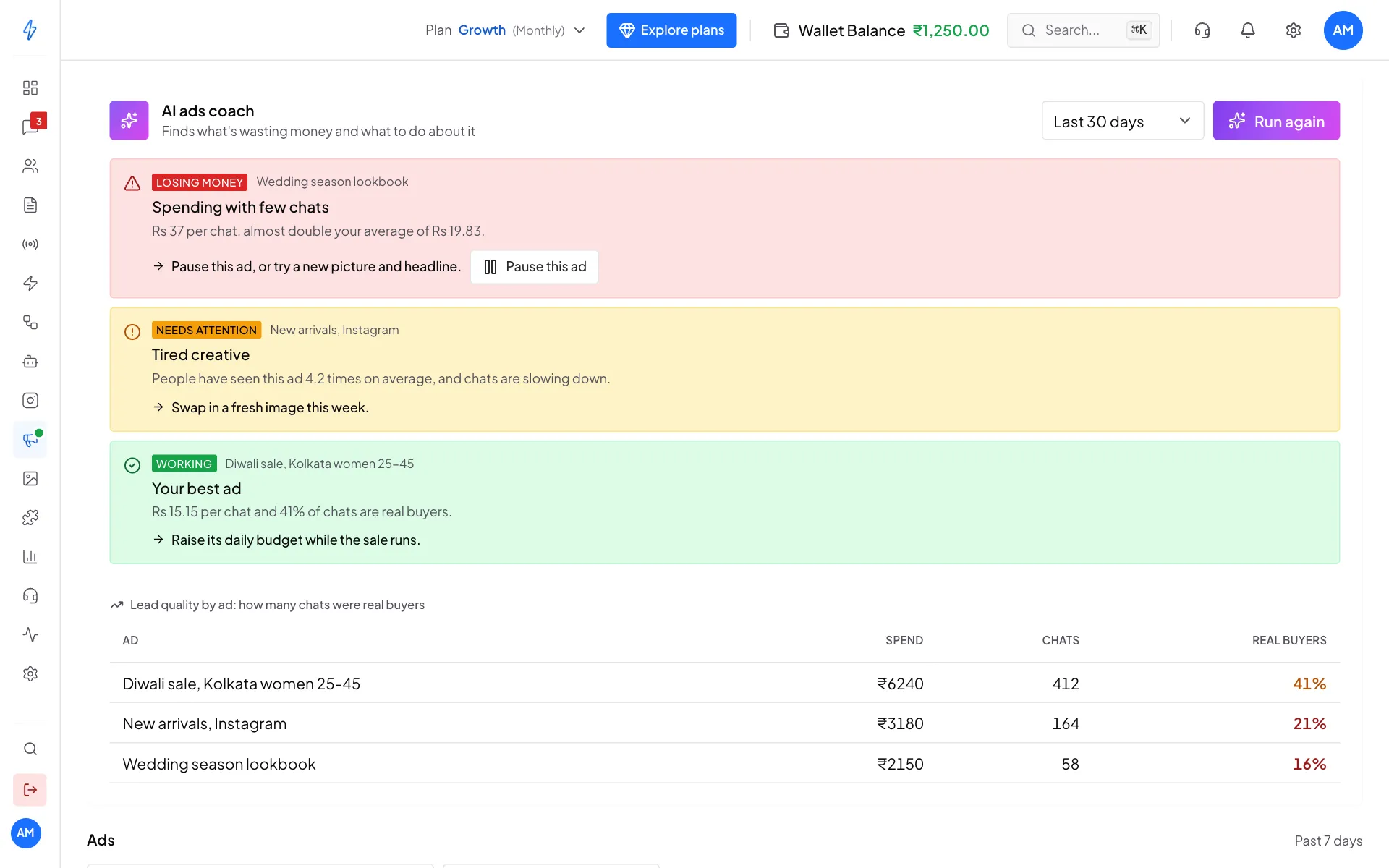
Task: Open the AM profile avatar in top bar
Action: click(x=1343, y=30)
